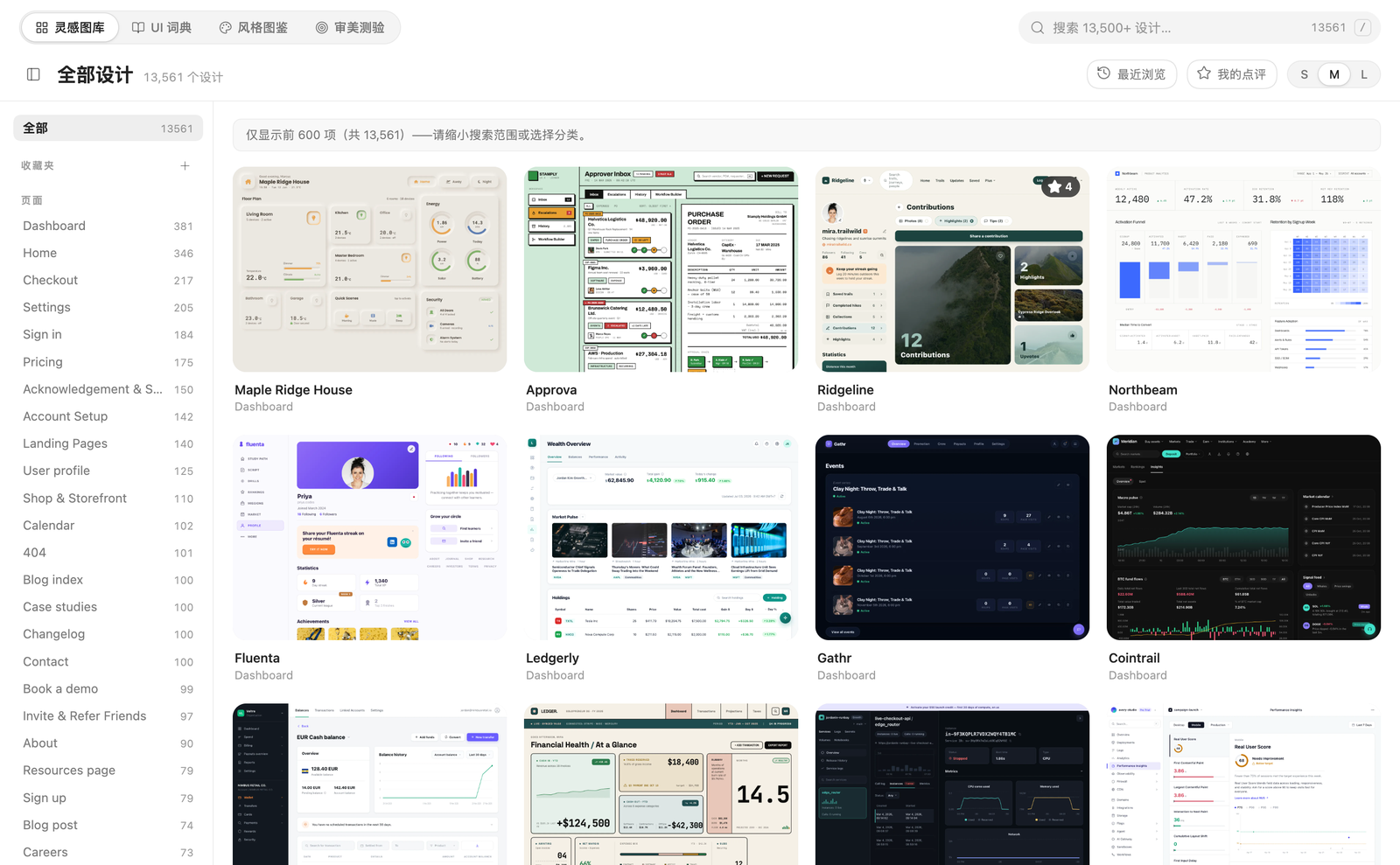The width and height of the screenshot is (1400, 865).
Task: Click the slash shortcut key badge
Action: (1362, 28)
